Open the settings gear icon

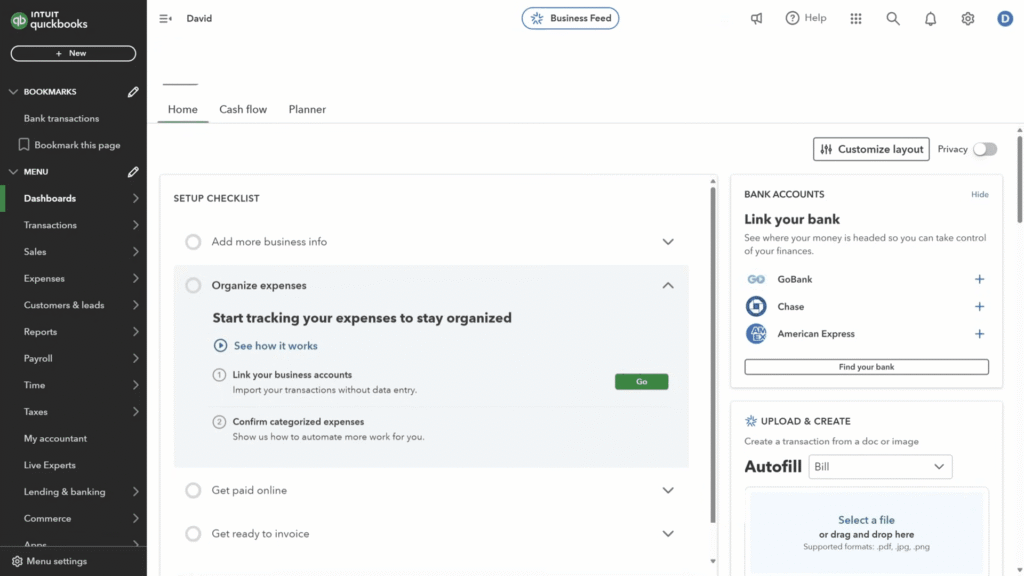pos(967,19)
